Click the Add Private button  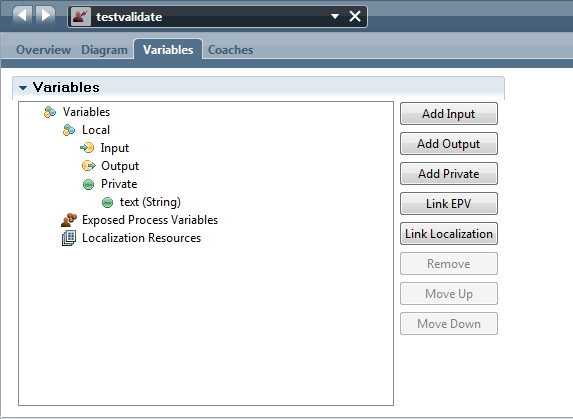click(449, 174)
